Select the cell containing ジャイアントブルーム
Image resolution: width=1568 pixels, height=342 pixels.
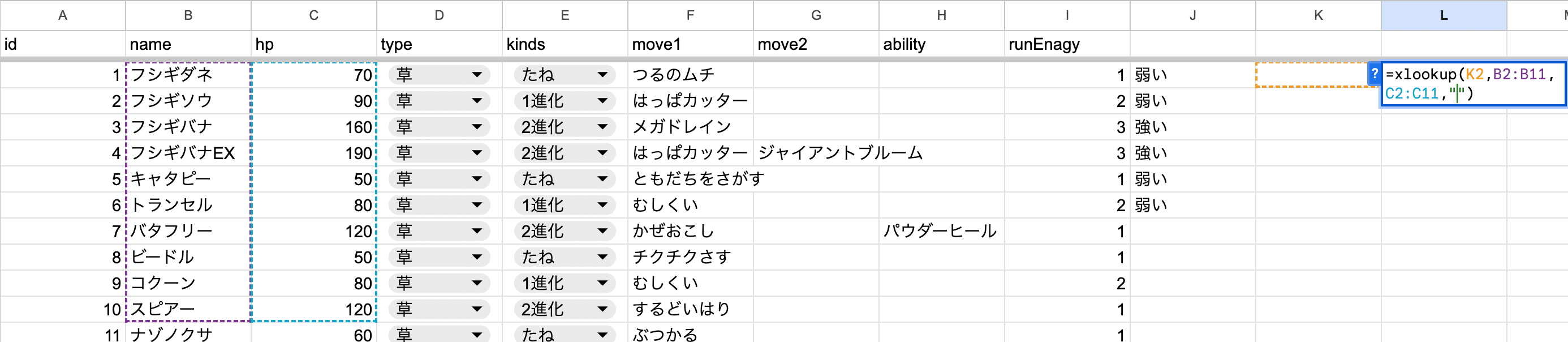816,153
